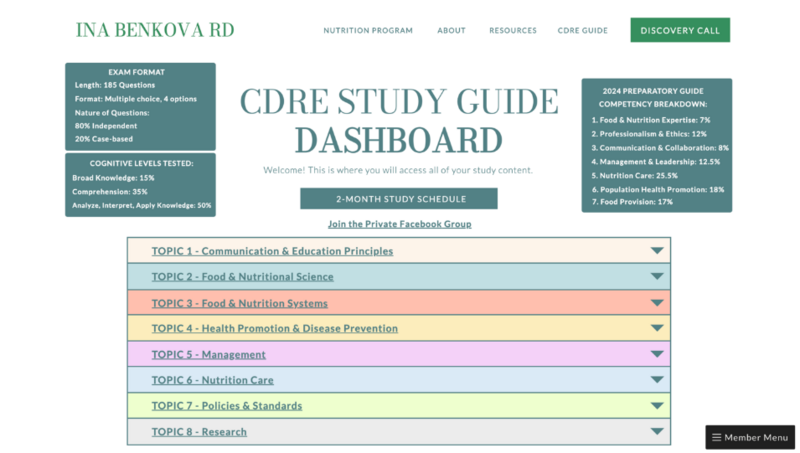Image resolution: width=800 pixels, height=453 pixels.
Task: Open the 2-Month Study Schedule
Action: point(398,198)
